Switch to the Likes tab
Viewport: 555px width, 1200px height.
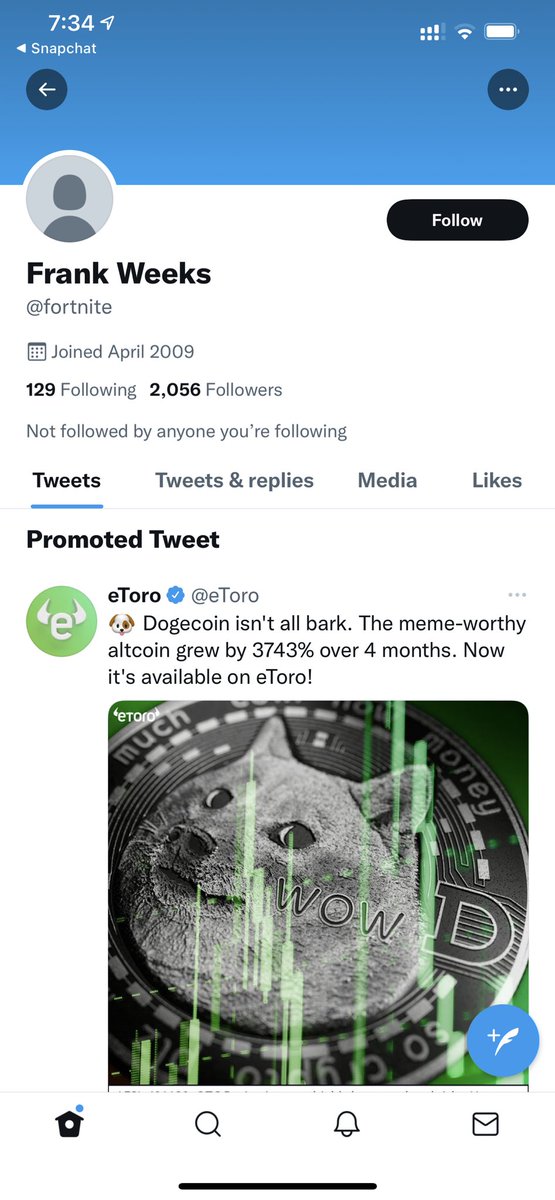[x=497, y=480]
